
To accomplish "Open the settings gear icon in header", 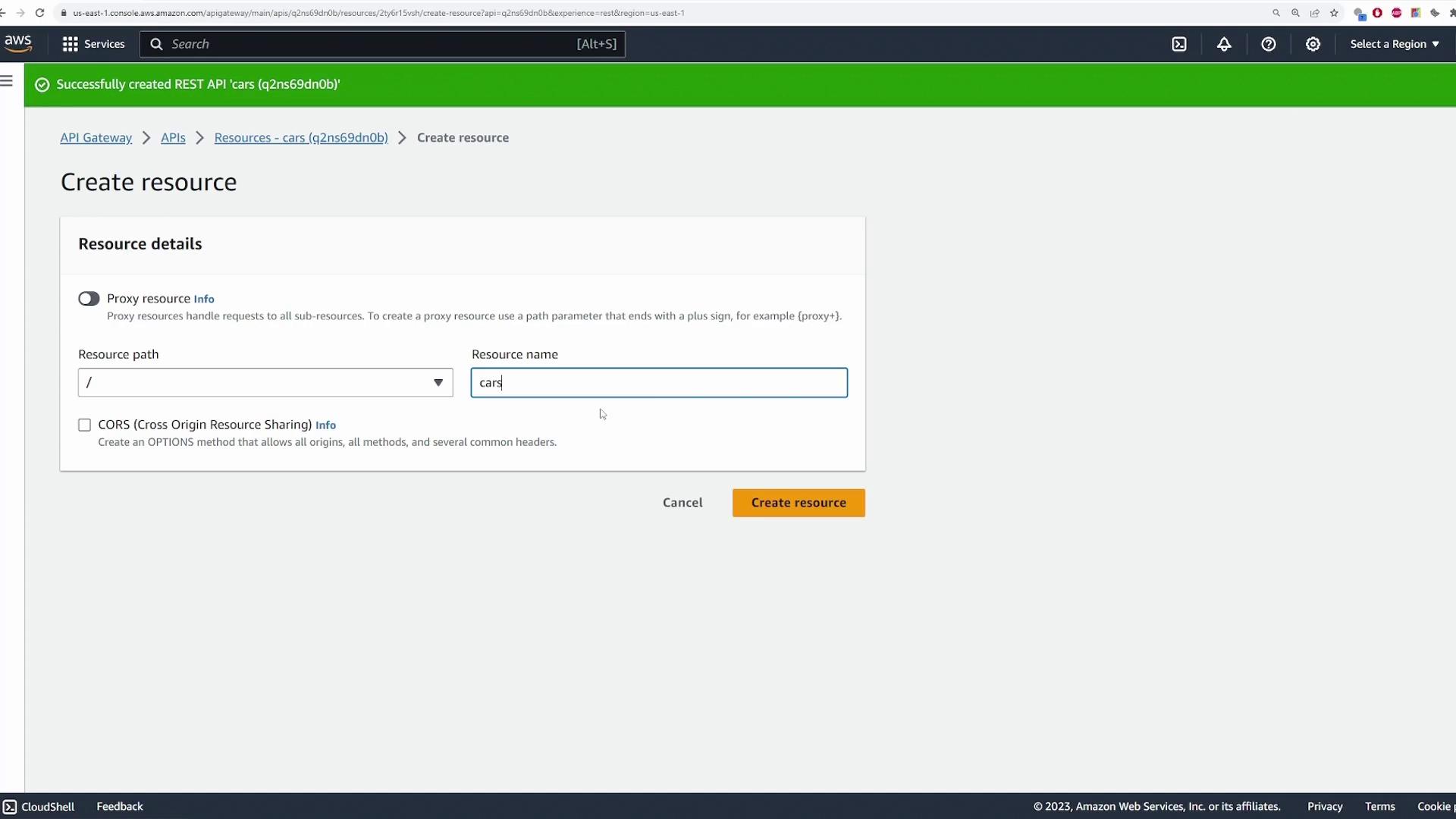I will click(x=1313, y=44).
